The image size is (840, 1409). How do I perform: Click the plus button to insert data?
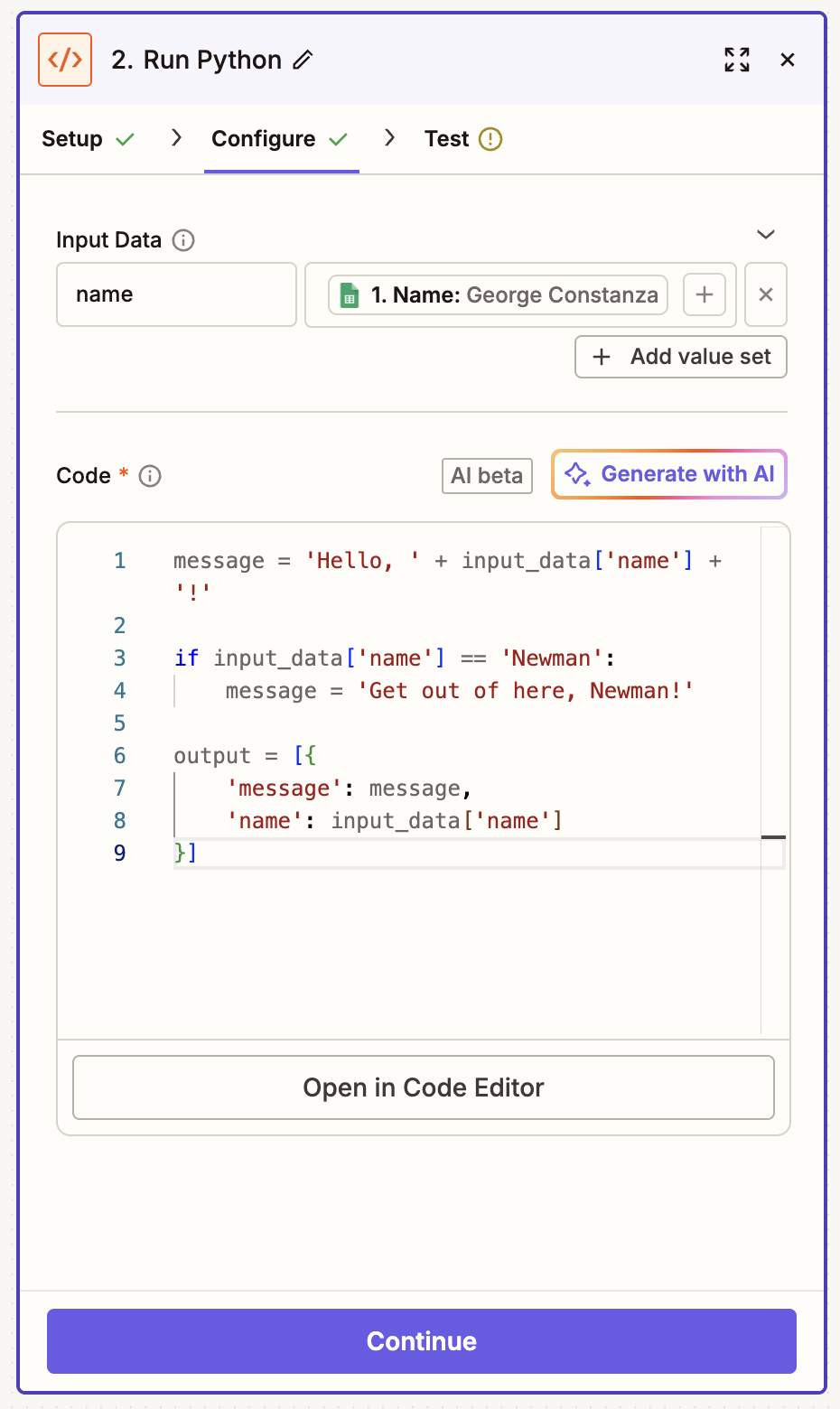tap(704, 294)
